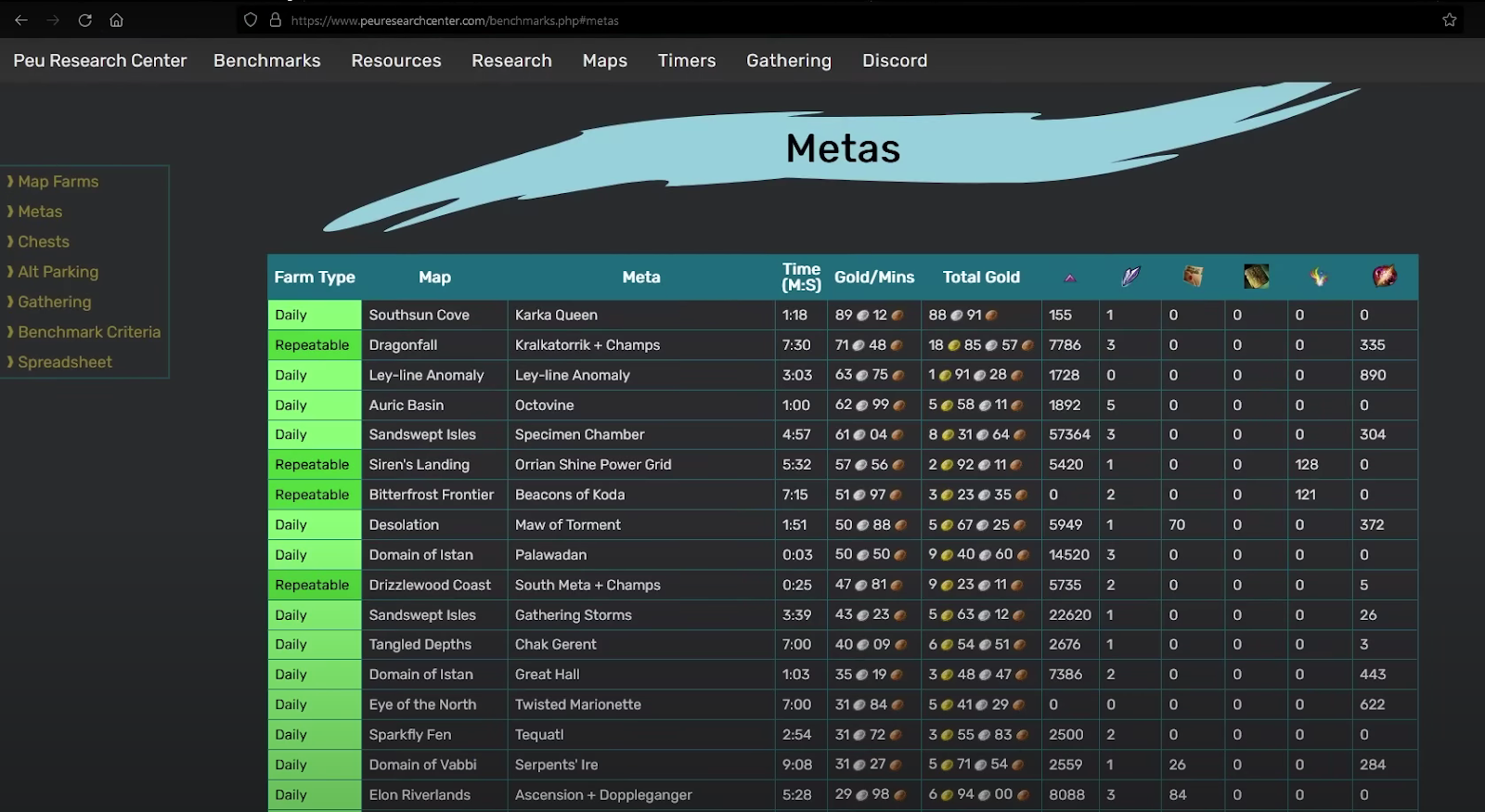Open the Maps menu item
The image size is (1485, 812).
(604, 60)
